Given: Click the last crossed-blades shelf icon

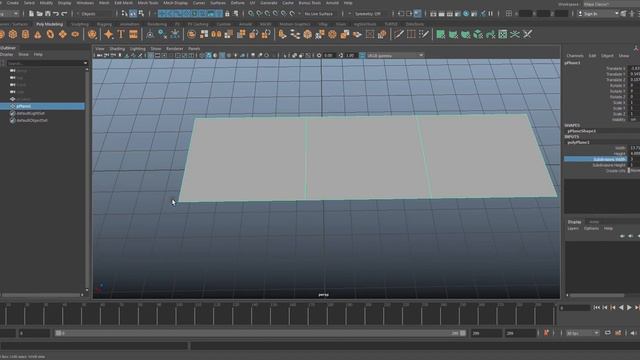Looking at the screenshot, I should (x=528, y=35).
